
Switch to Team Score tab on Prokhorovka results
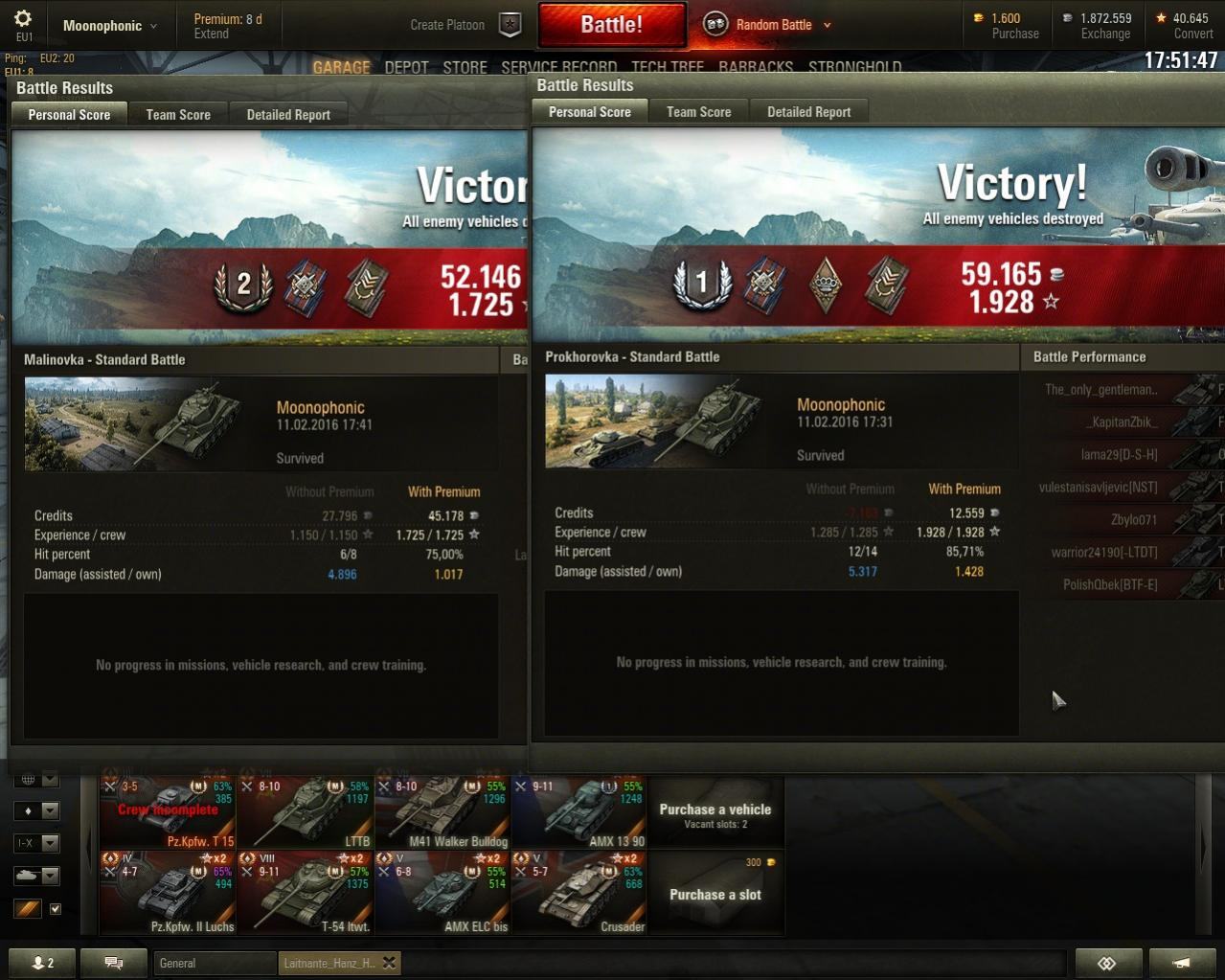click(x=698, y=112)
